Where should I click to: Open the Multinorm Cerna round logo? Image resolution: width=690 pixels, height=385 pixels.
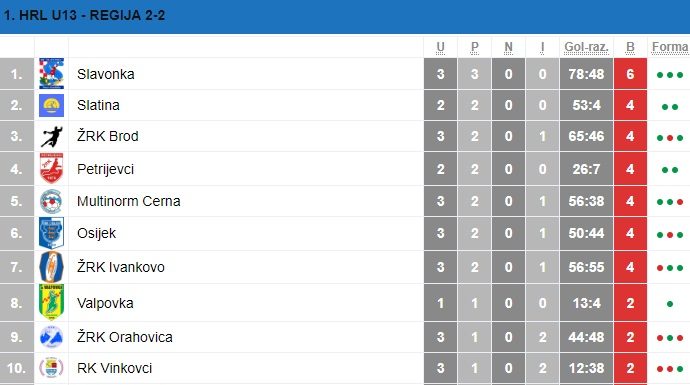(x=51, y=201)
